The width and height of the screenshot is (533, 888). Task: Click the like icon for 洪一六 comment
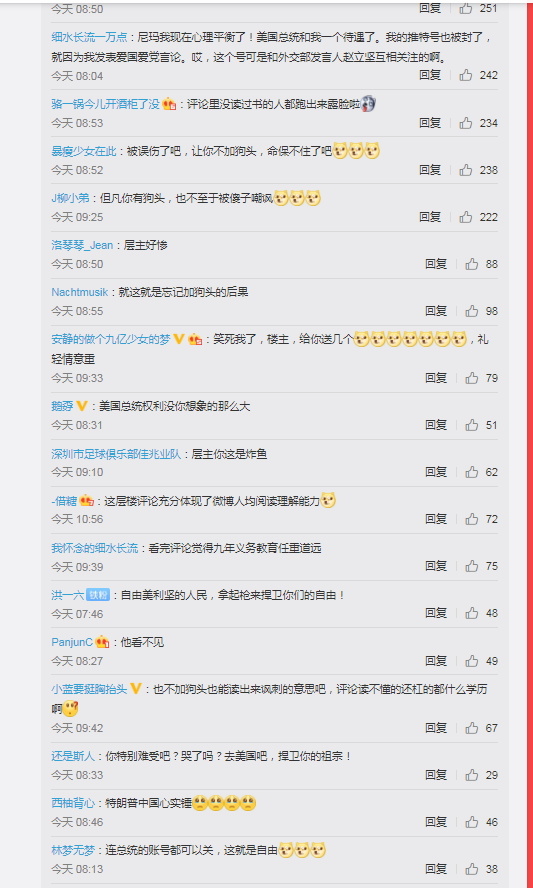click(x=471, y=613)
